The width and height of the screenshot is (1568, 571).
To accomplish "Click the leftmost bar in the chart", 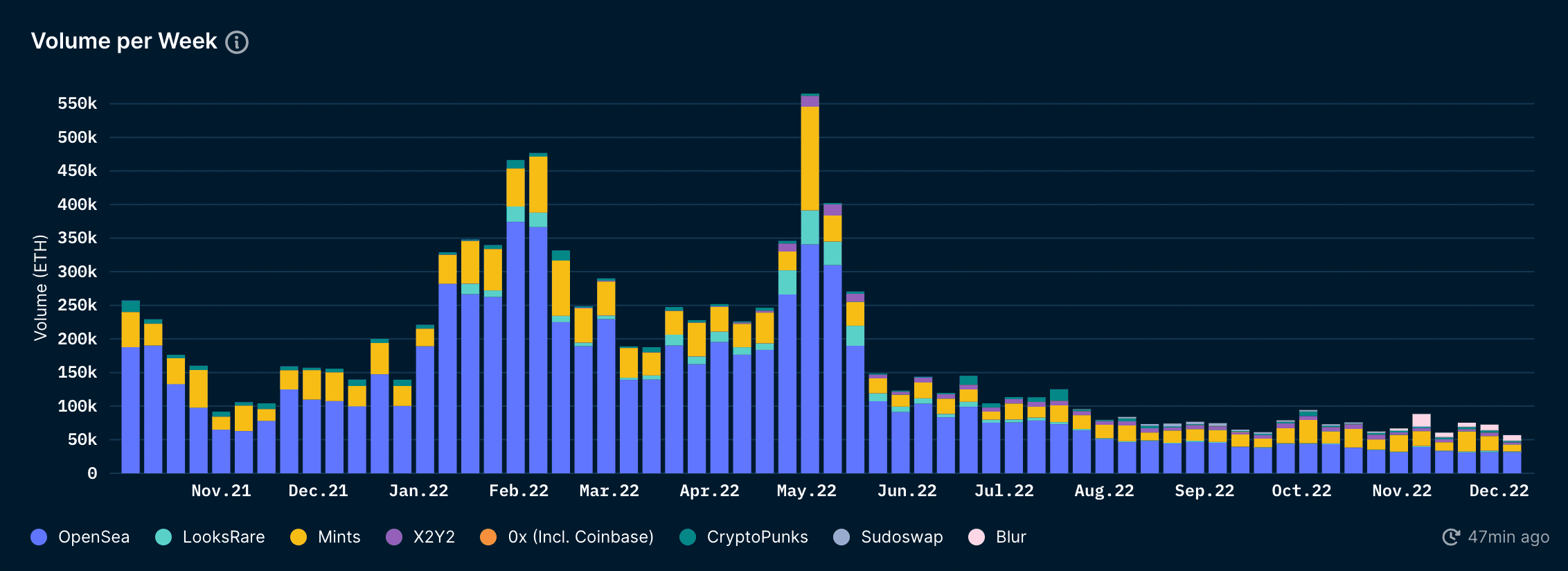I will click(130, 409).
